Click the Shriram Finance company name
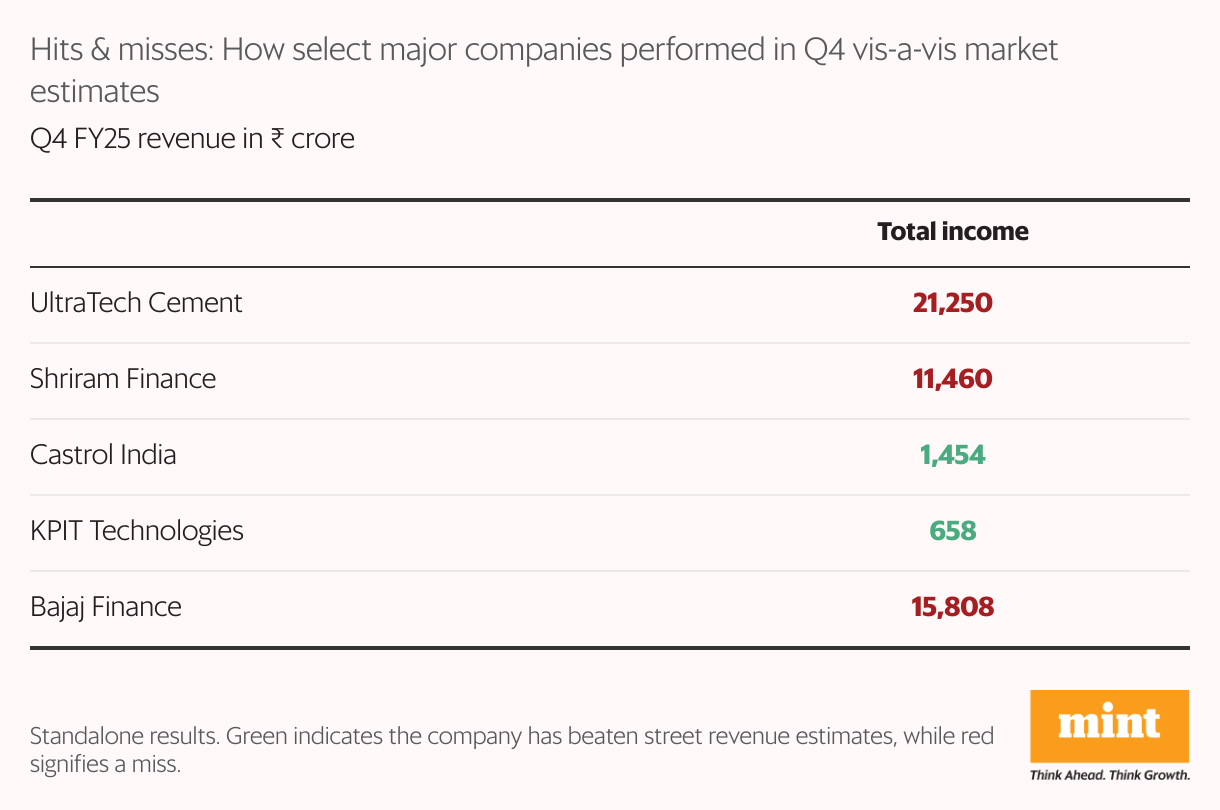 [x=123, y=379]
